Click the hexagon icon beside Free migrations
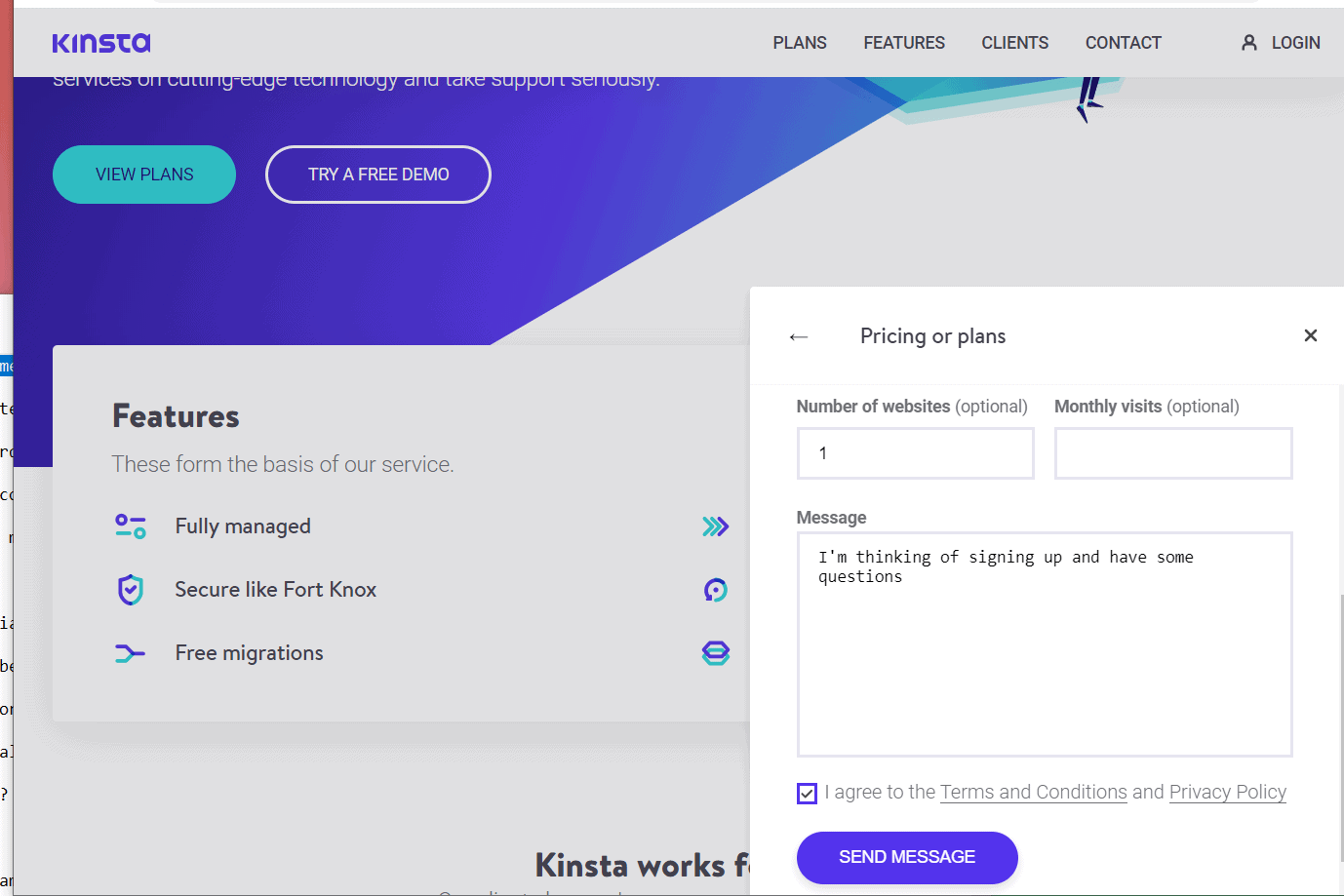Viewport: 1344px width, 896px height. pos(715,653)
